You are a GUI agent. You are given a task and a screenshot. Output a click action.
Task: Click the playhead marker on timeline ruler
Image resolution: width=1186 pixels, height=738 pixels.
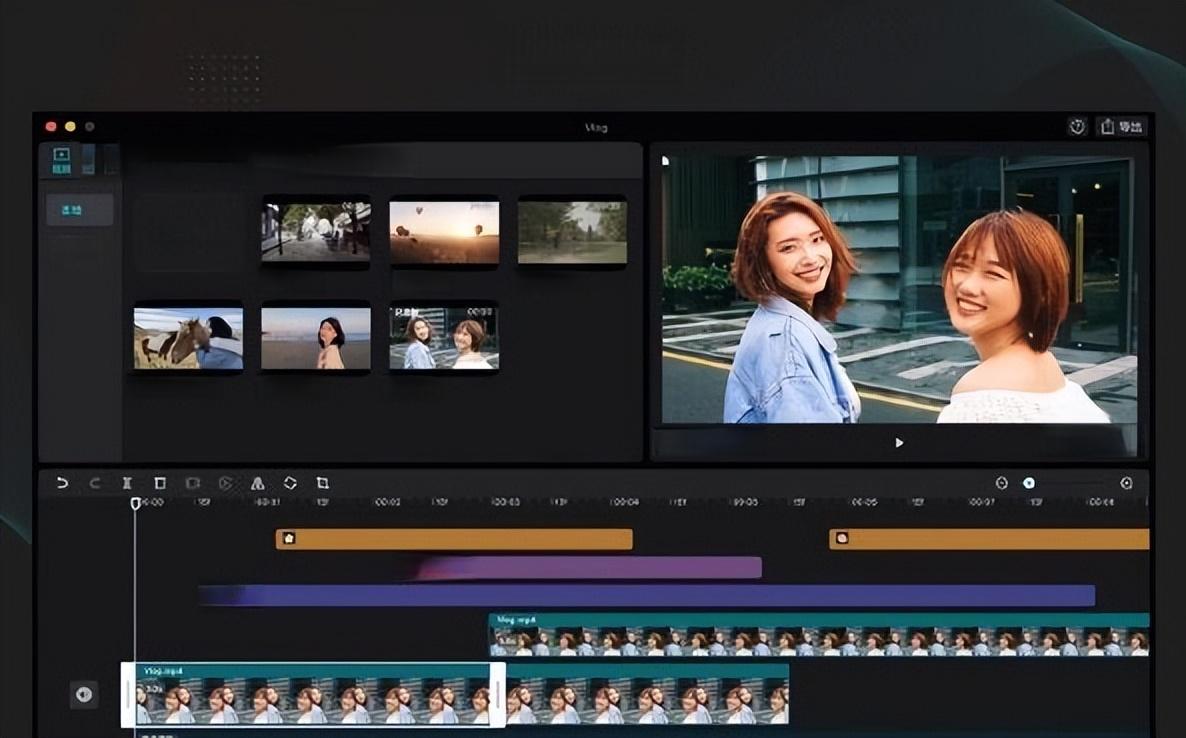(x=135, y=503)
